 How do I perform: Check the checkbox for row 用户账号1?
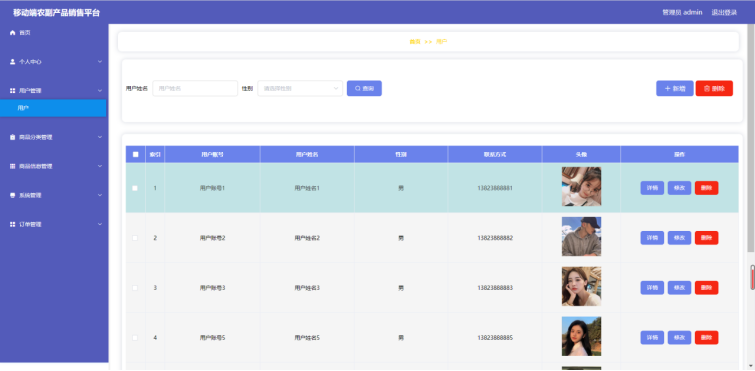pos(135,188)
